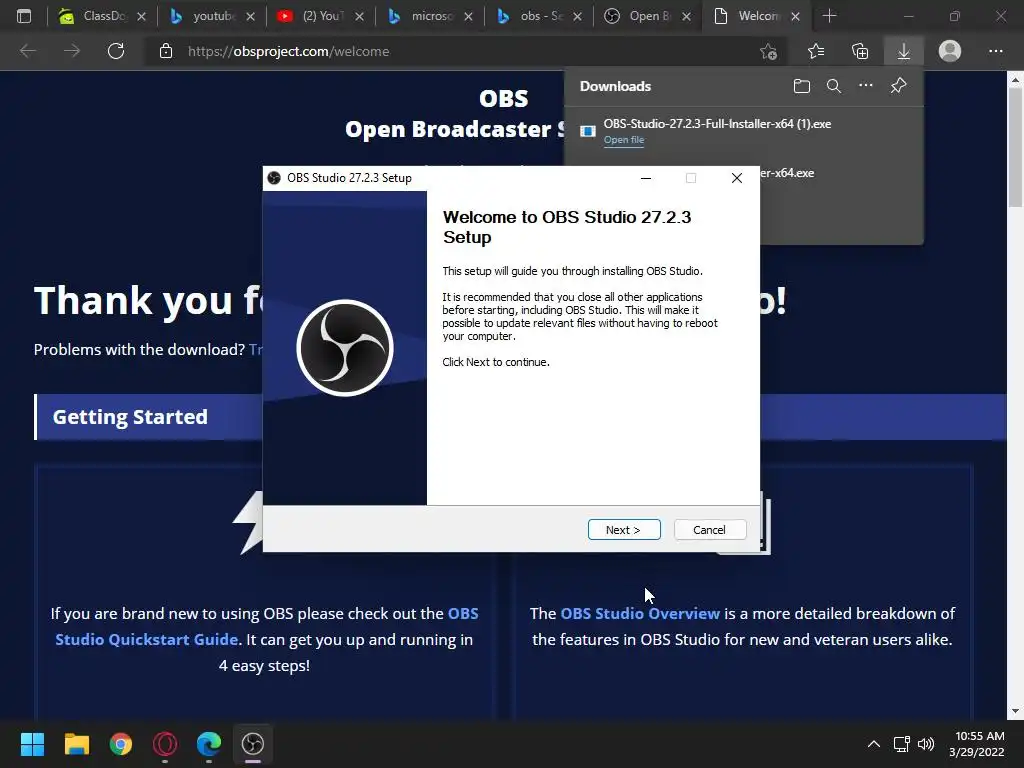
Task: Open the browser profile avatar
Action: 950,51
